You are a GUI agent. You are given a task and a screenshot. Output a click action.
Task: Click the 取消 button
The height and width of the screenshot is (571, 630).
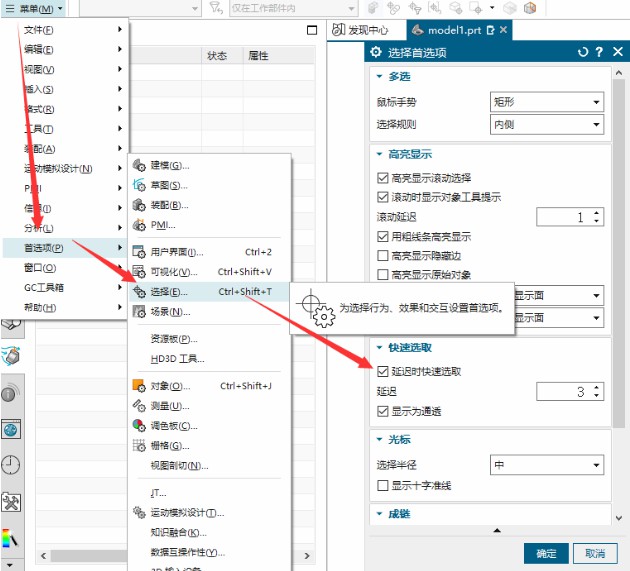[x=594, y=553]
